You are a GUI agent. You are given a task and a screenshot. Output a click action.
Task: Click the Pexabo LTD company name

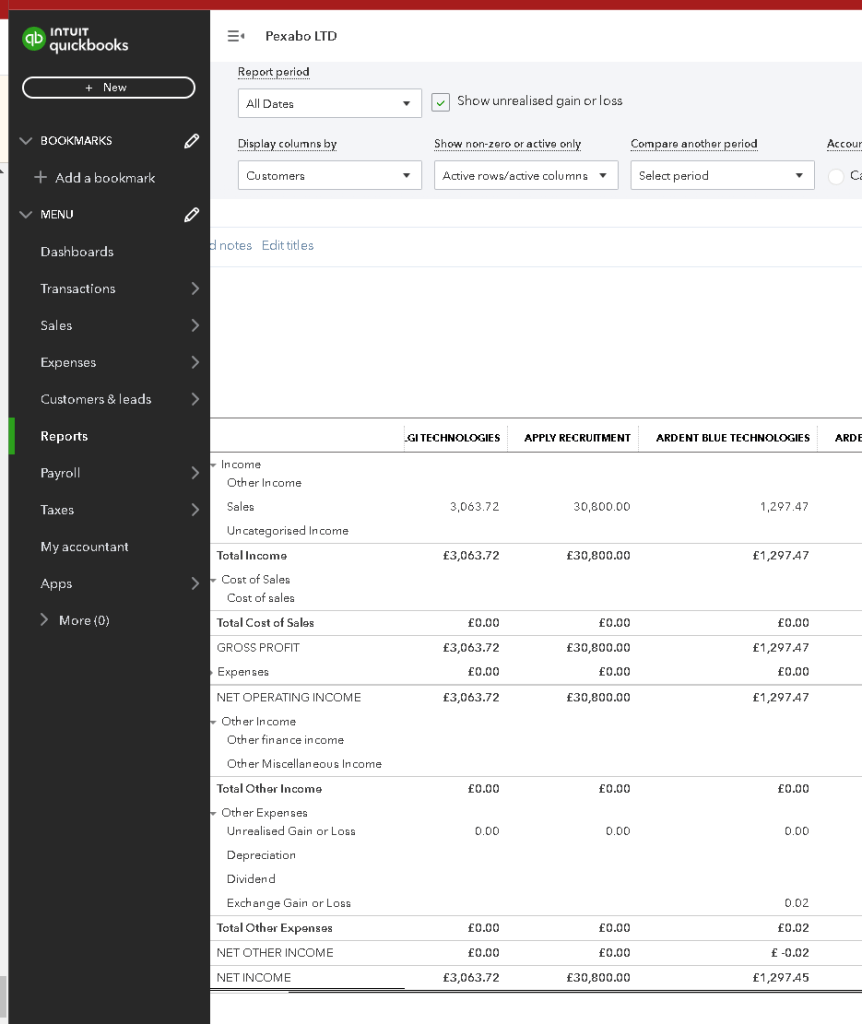pyautogui.click(x=301, y=36)
